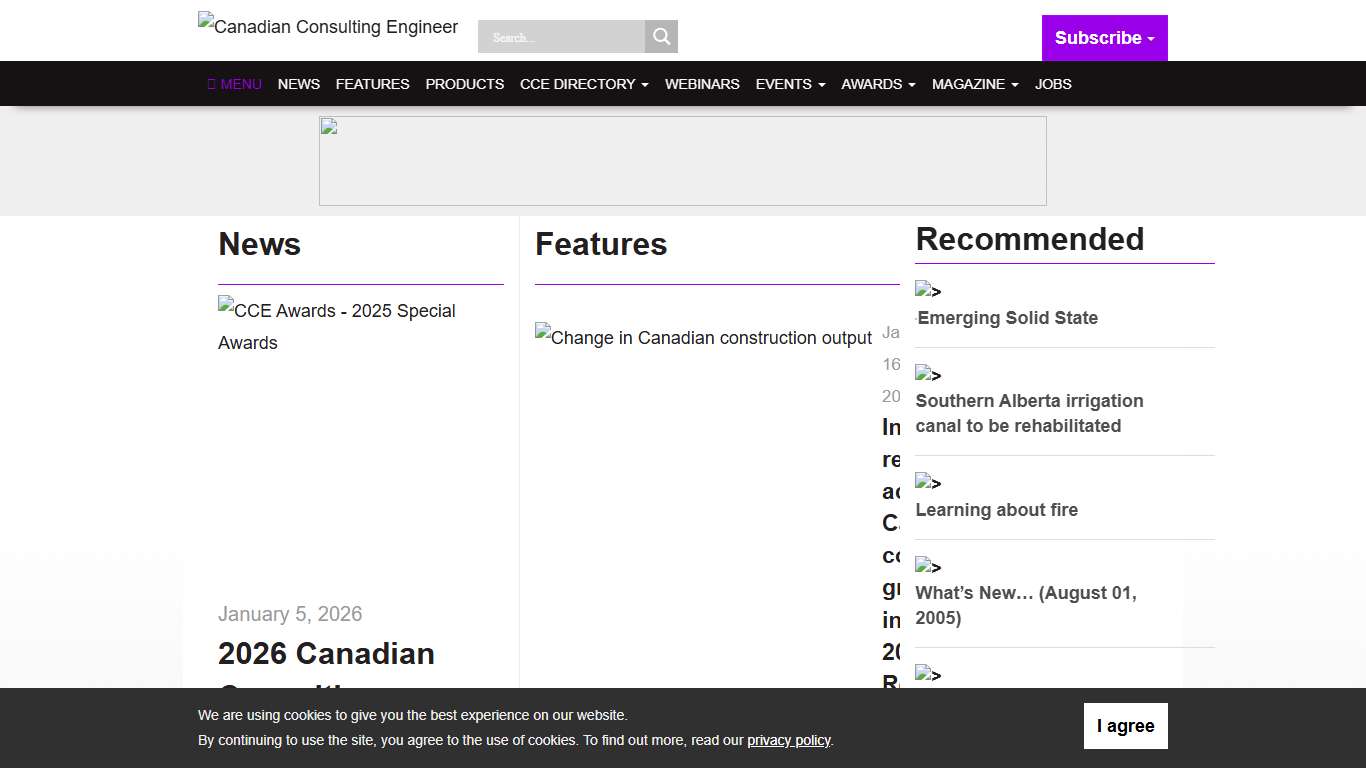Open the Learning about fire article
Screen dimensions: 1366x768
[x=996, y=510]
